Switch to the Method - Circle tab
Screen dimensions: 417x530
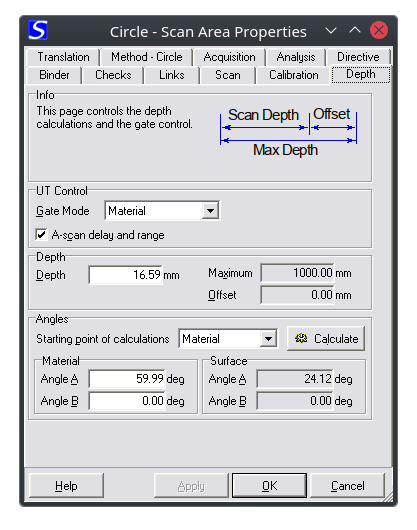[x=147, y=57]
